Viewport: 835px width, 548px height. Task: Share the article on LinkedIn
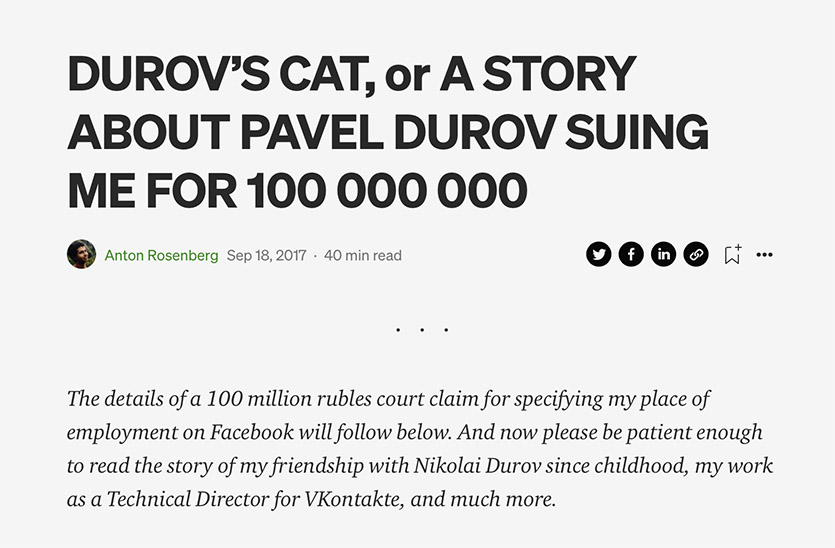pyautogui.click(x=663, y=254)
